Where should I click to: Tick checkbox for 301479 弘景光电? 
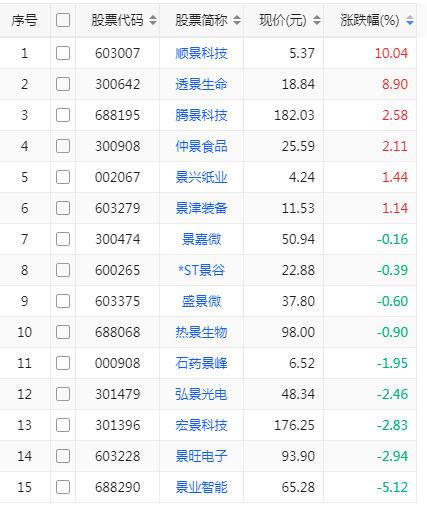point(63,394)
